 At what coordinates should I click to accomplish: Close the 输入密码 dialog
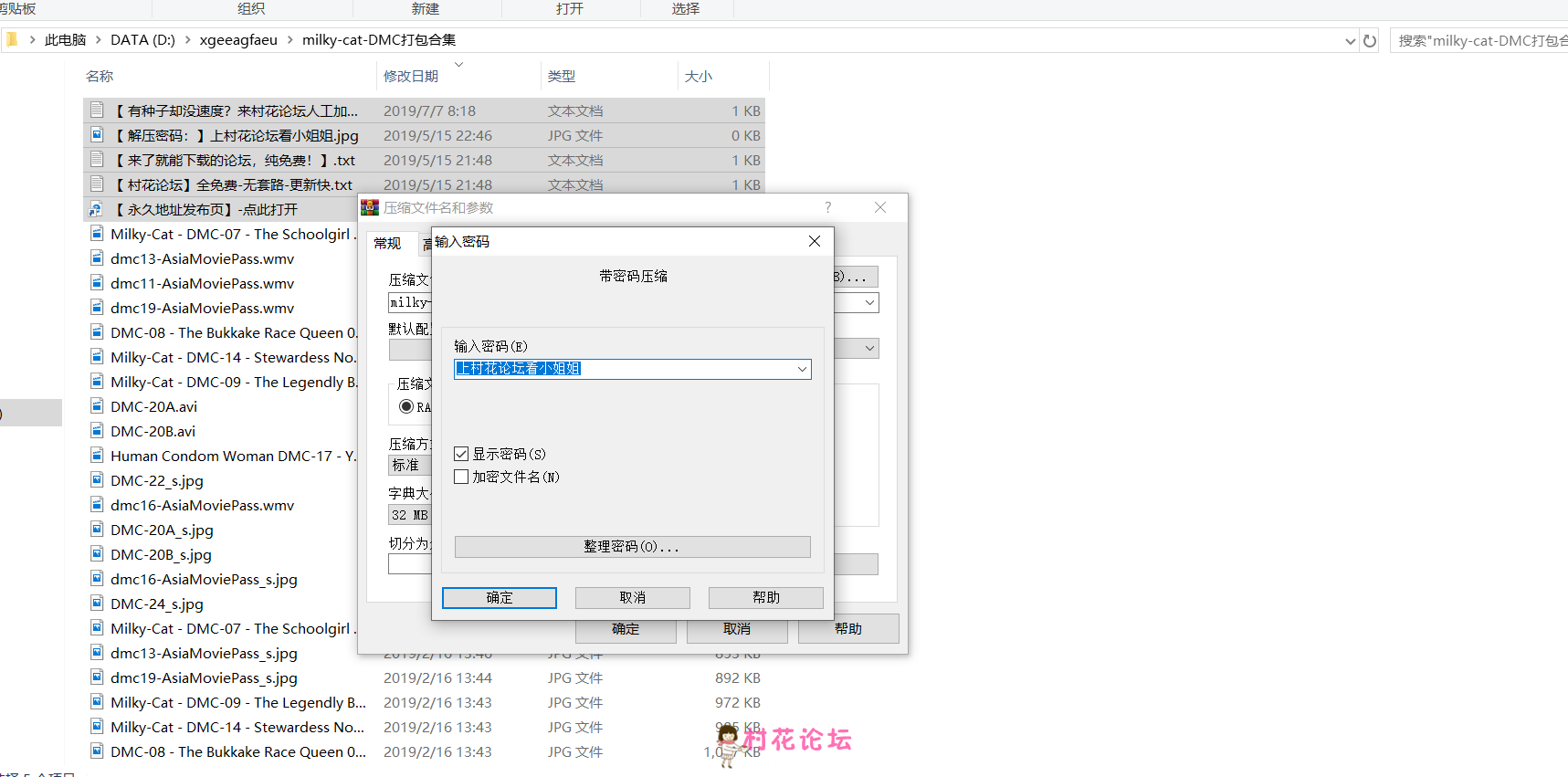pyautogui.click(x=815, y=241)
